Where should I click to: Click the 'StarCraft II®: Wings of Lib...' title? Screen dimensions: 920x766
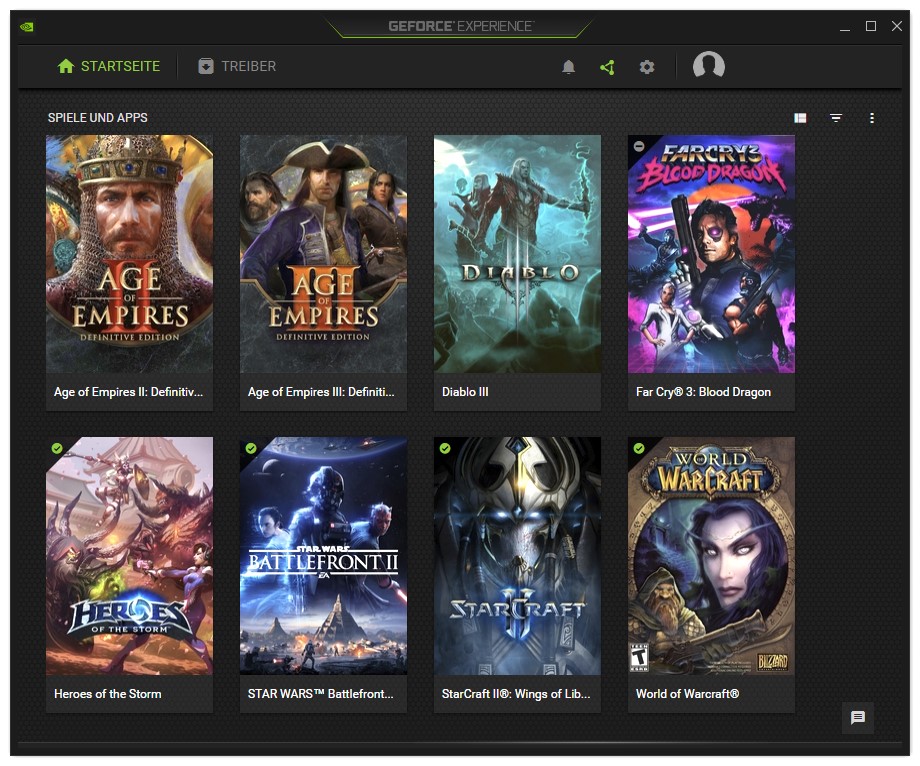(x=516, y=694)
